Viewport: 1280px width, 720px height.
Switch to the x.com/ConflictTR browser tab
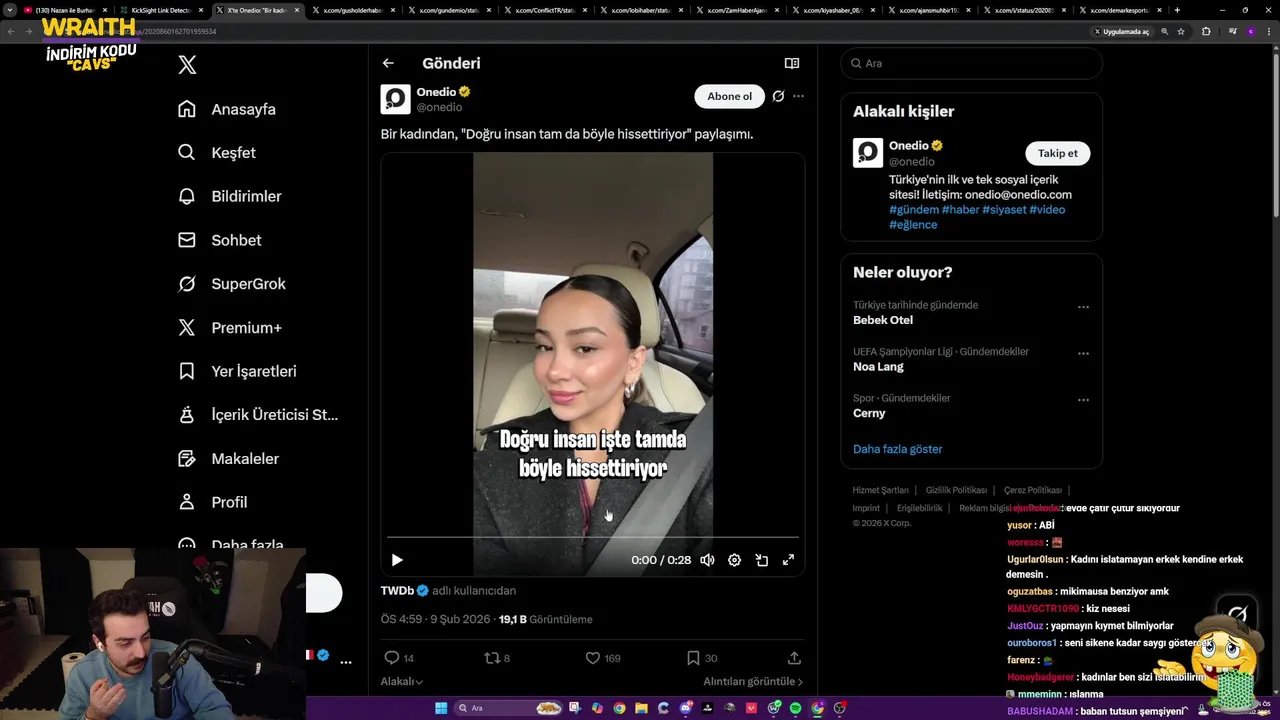point(541,10)
